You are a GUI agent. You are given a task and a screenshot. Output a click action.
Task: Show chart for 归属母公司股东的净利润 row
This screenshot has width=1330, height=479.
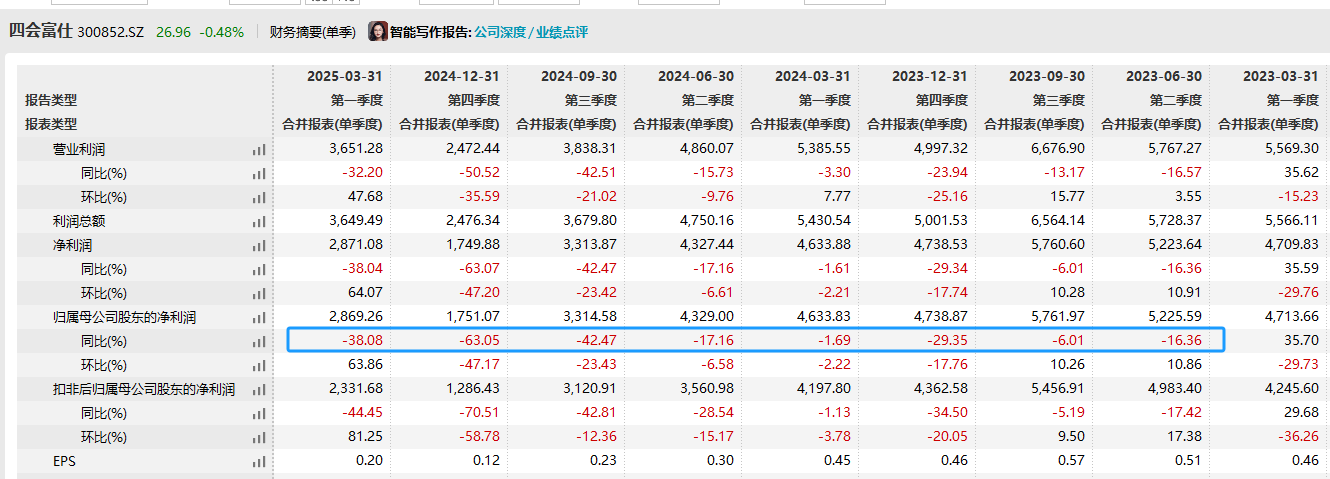point(259,317)
